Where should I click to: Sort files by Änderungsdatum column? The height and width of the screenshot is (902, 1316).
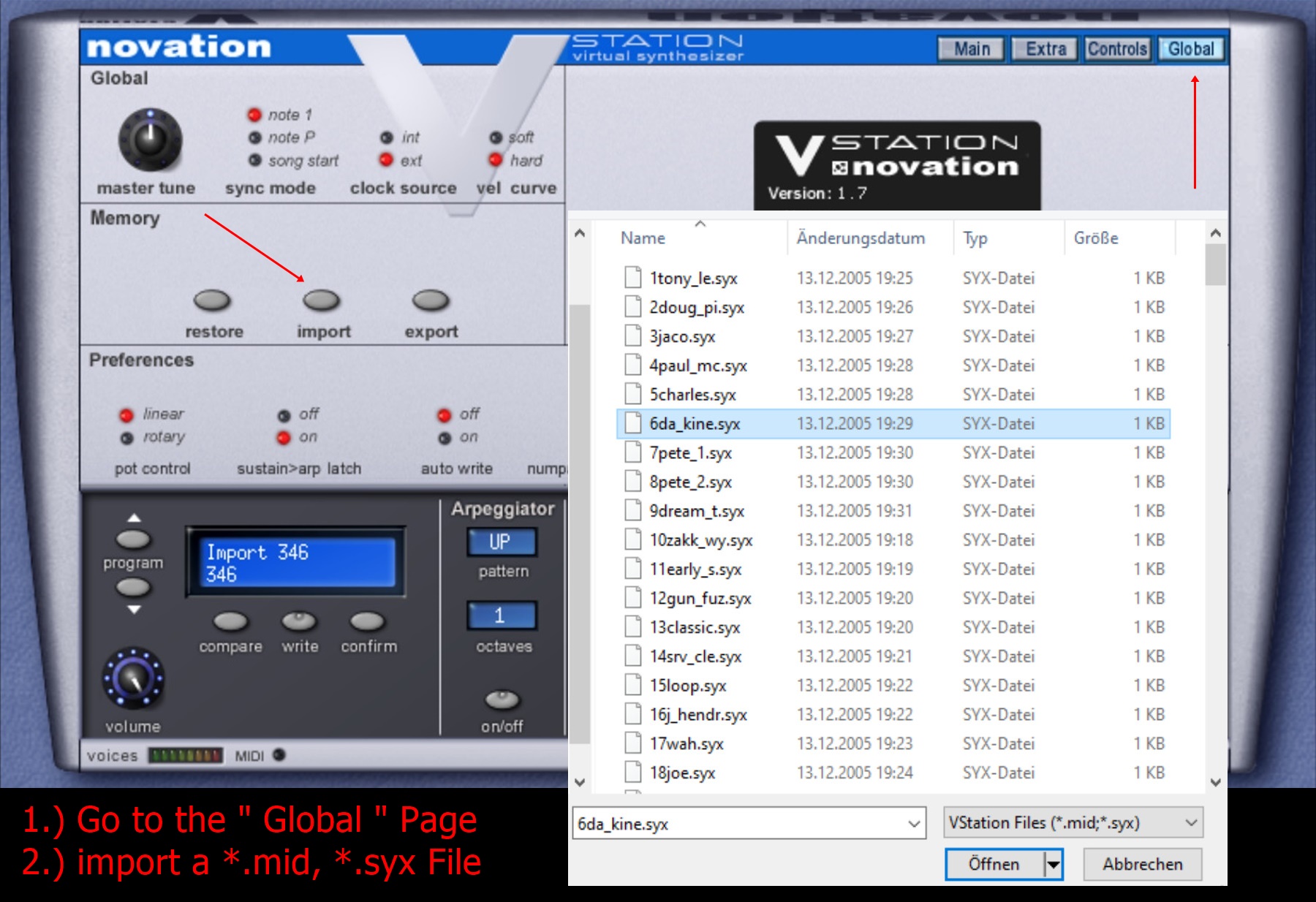pos(861,238)
